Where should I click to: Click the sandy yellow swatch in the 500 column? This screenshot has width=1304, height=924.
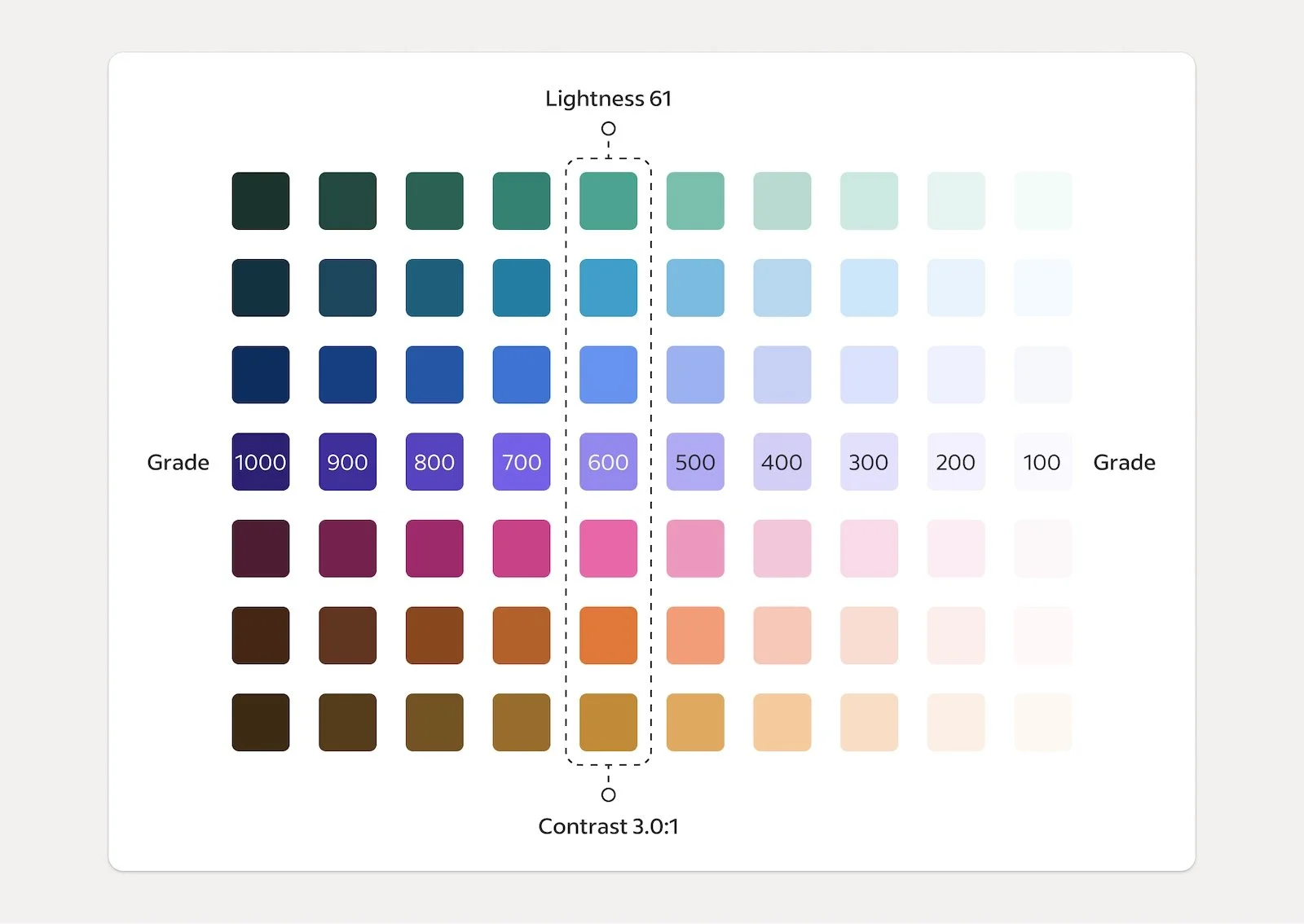click(695, 723)
